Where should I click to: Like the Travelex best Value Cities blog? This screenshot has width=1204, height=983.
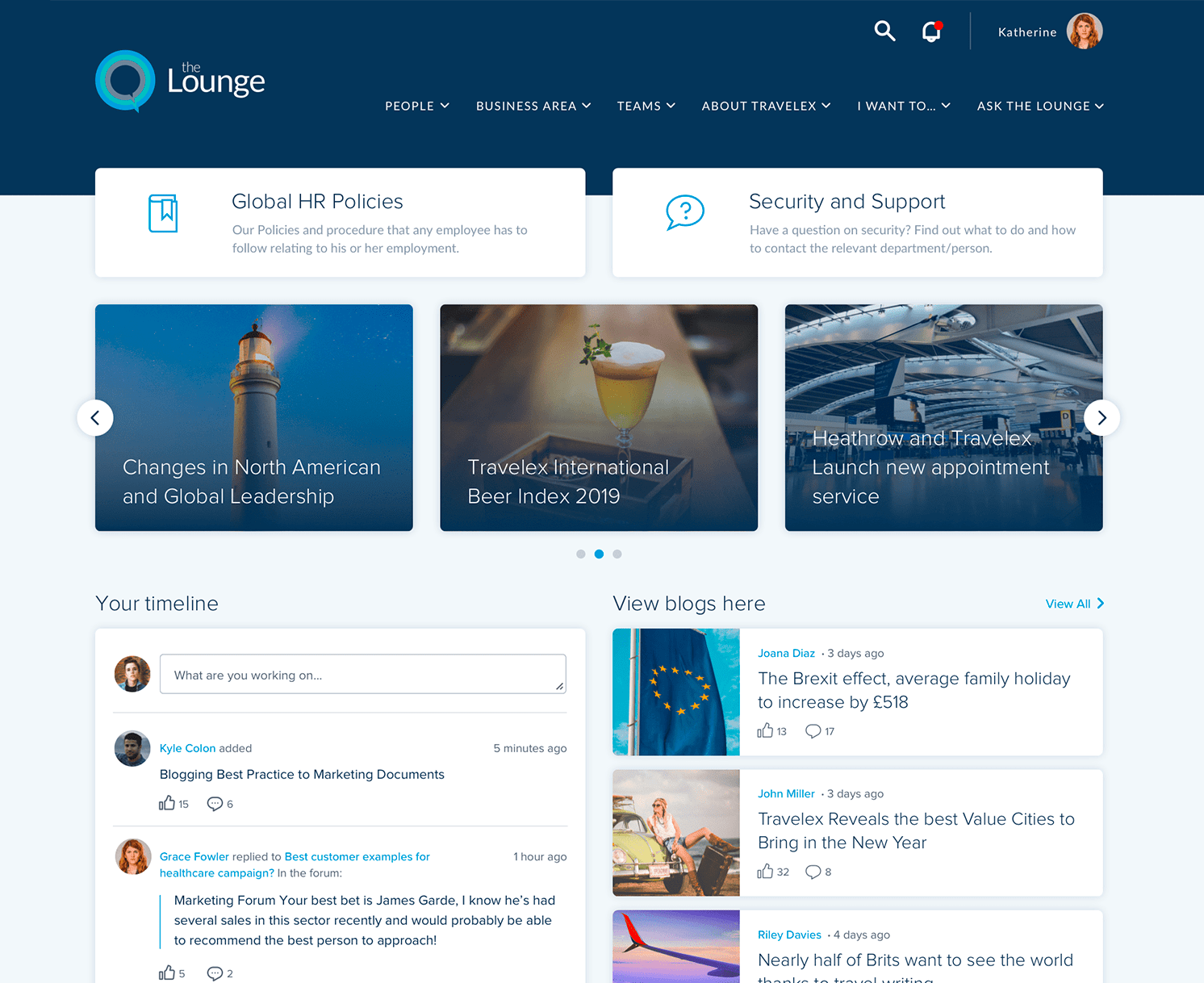(x=767, y=872)
